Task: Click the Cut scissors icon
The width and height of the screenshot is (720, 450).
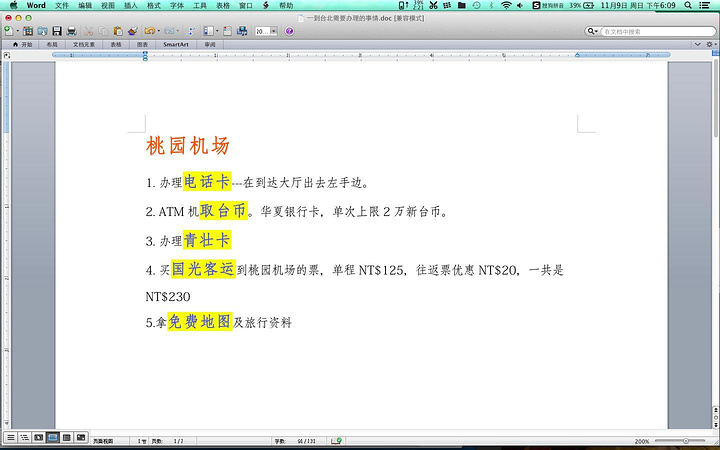Action: 90,31
